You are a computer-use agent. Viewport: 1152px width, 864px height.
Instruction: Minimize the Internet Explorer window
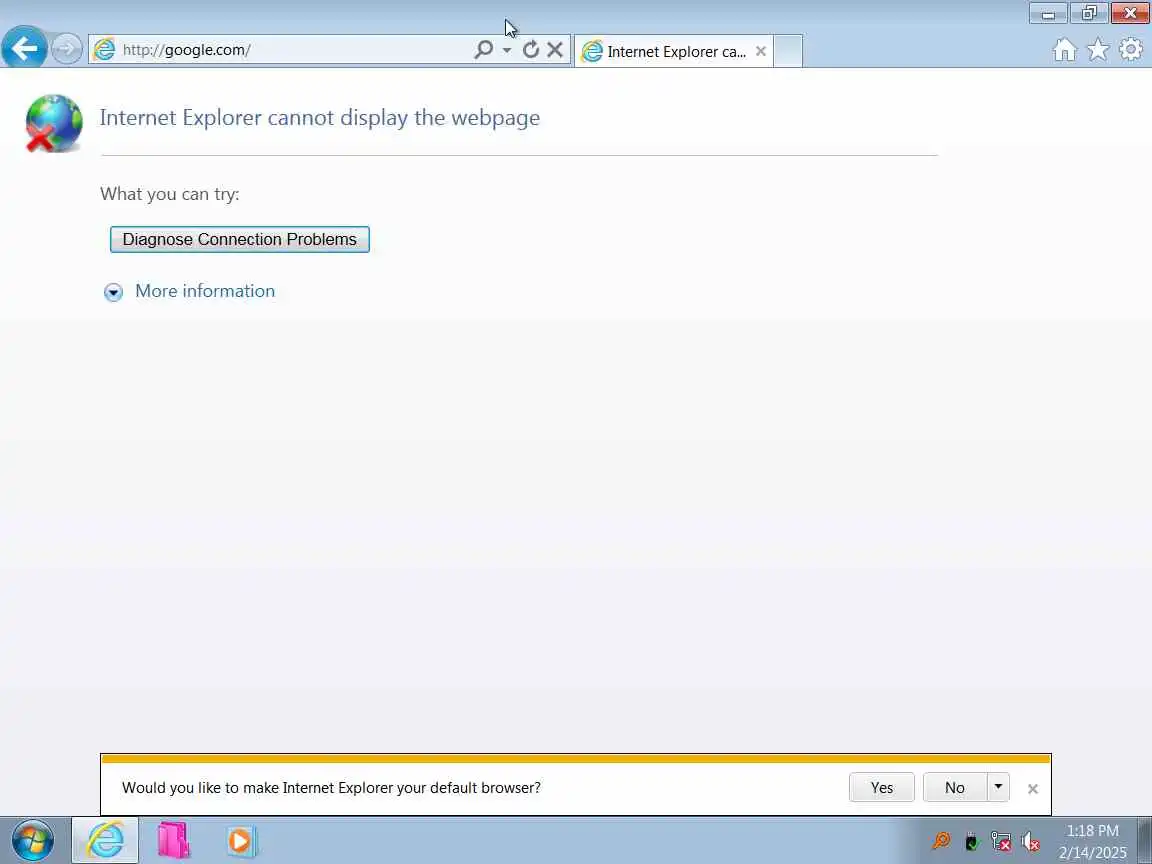point(1048,13)
